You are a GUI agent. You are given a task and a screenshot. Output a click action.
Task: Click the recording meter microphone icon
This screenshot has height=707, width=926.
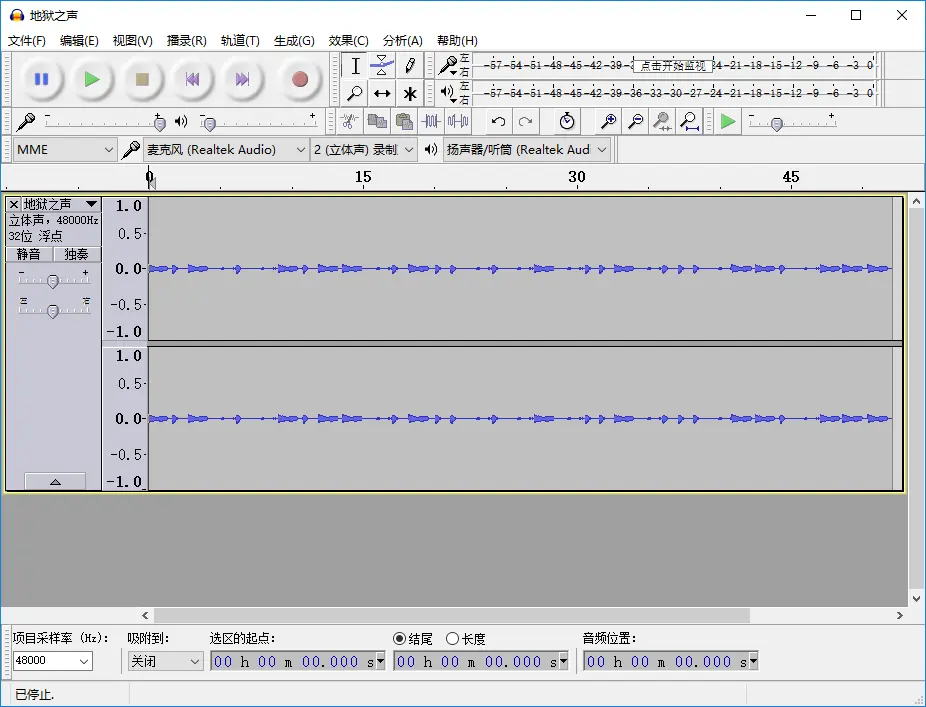[x=448, y=65]
